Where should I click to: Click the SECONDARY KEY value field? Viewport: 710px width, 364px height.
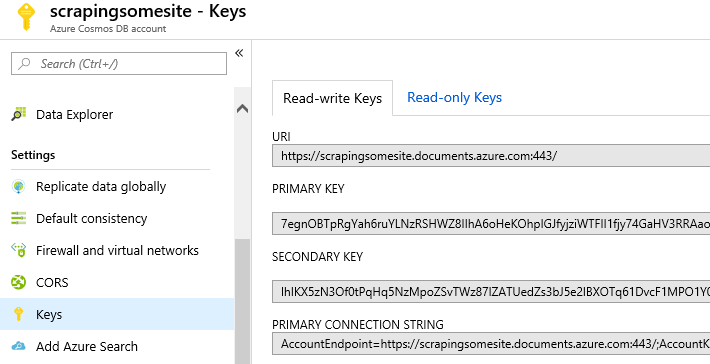point(491,292)
